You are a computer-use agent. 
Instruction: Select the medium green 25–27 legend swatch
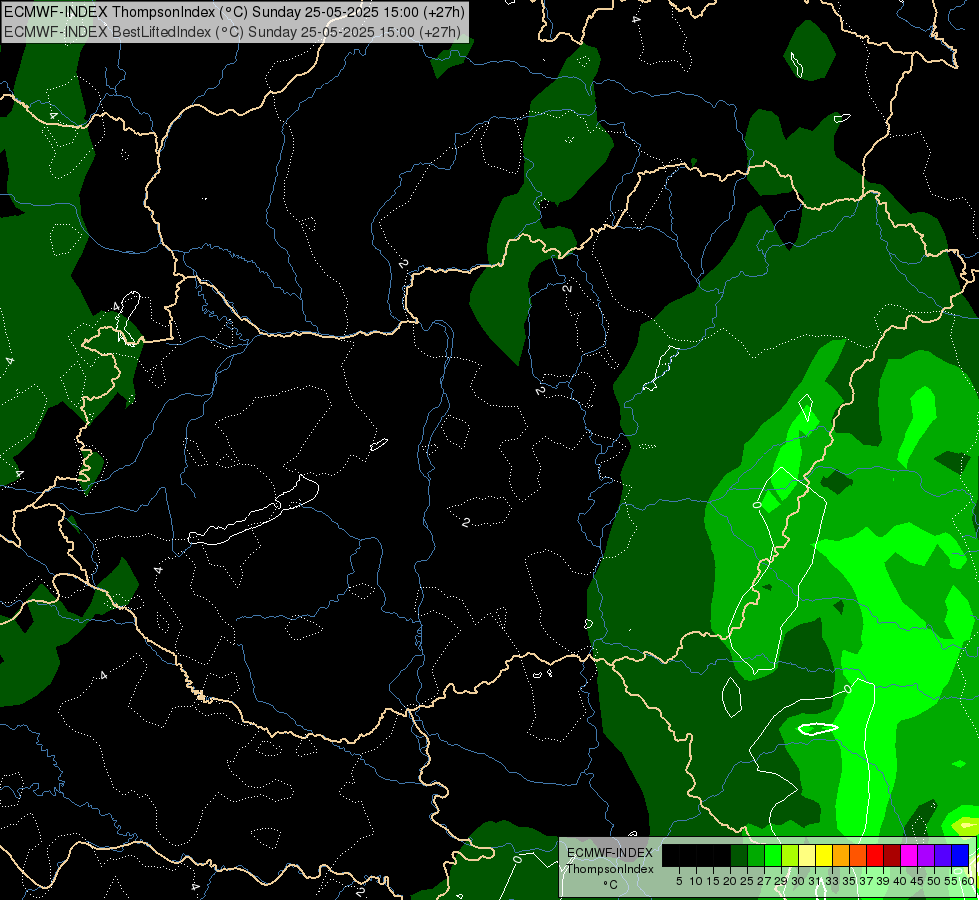(756, 855)
